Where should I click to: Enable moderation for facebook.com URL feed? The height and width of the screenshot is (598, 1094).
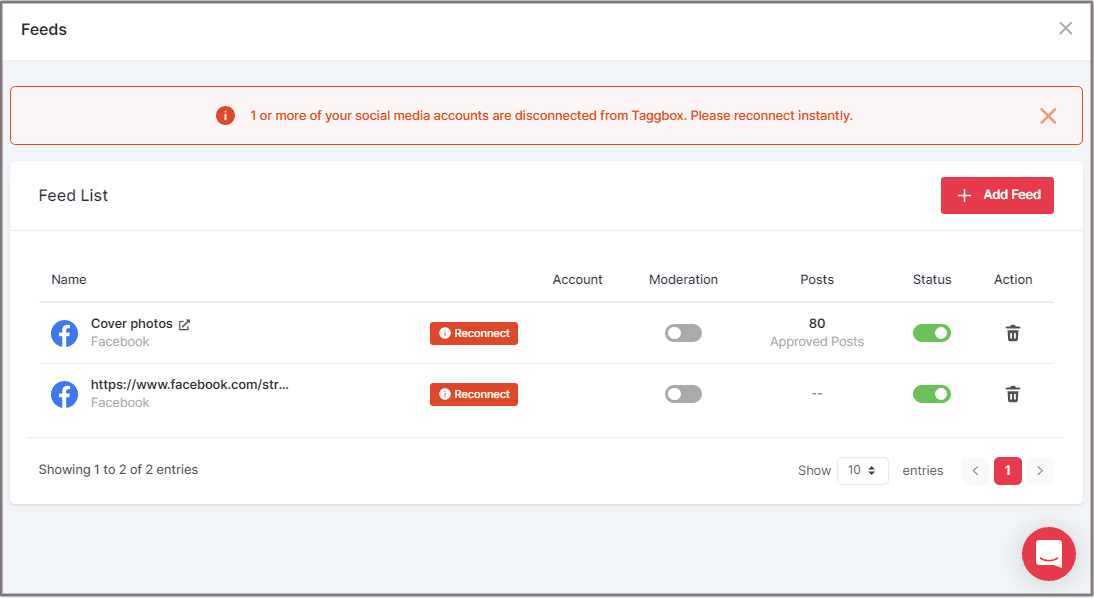point(683,394)
